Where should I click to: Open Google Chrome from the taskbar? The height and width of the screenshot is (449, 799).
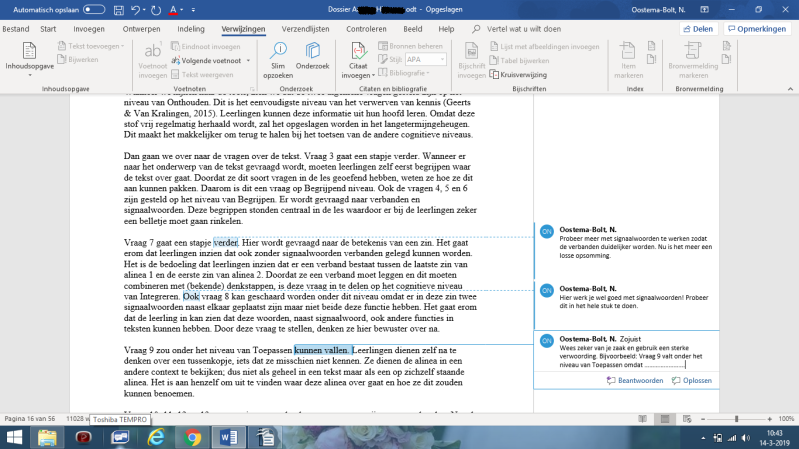coord(192,437)
